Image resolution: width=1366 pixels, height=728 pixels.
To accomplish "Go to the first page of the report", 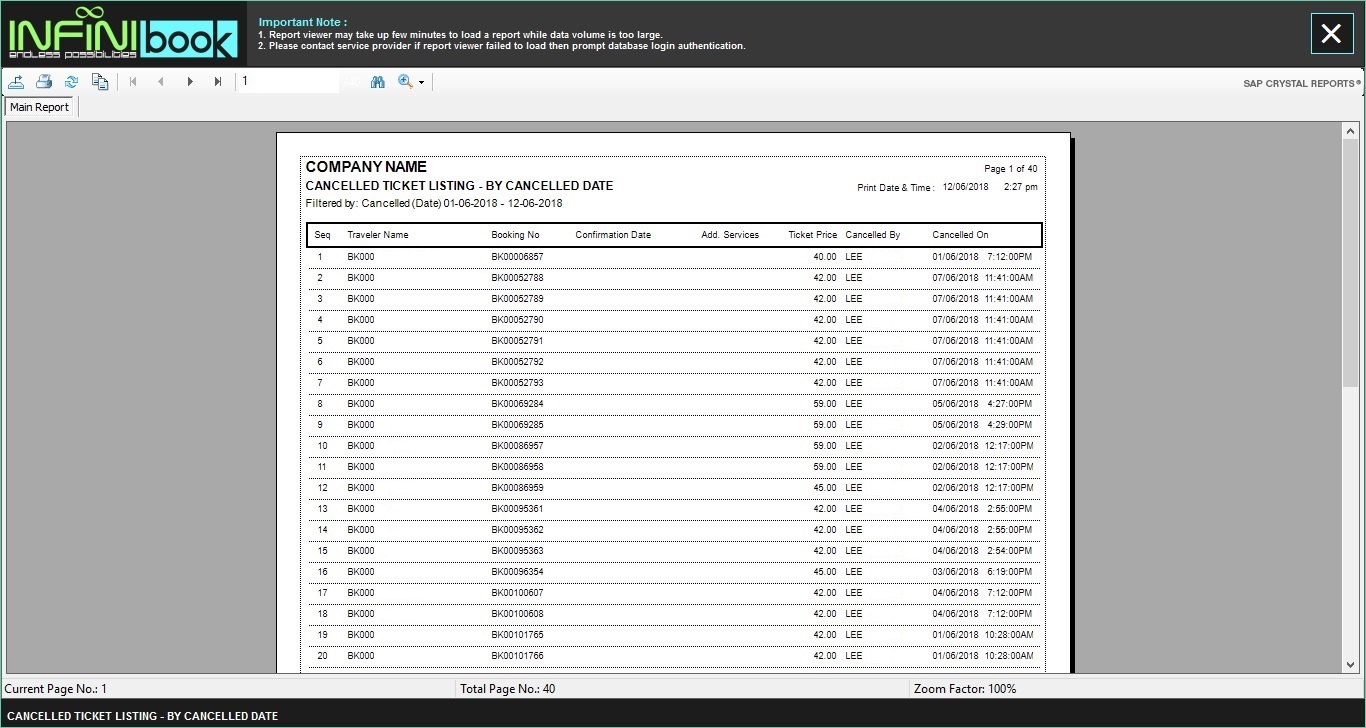I will click(133, 82).
